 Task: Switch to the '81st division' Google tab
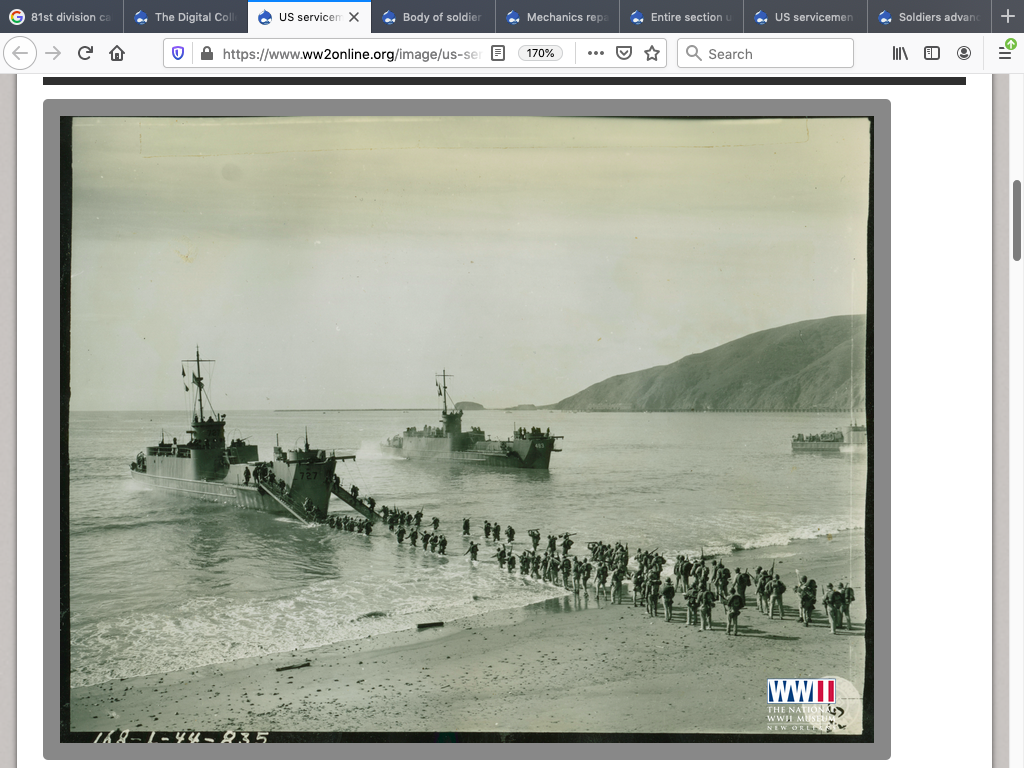62,17
